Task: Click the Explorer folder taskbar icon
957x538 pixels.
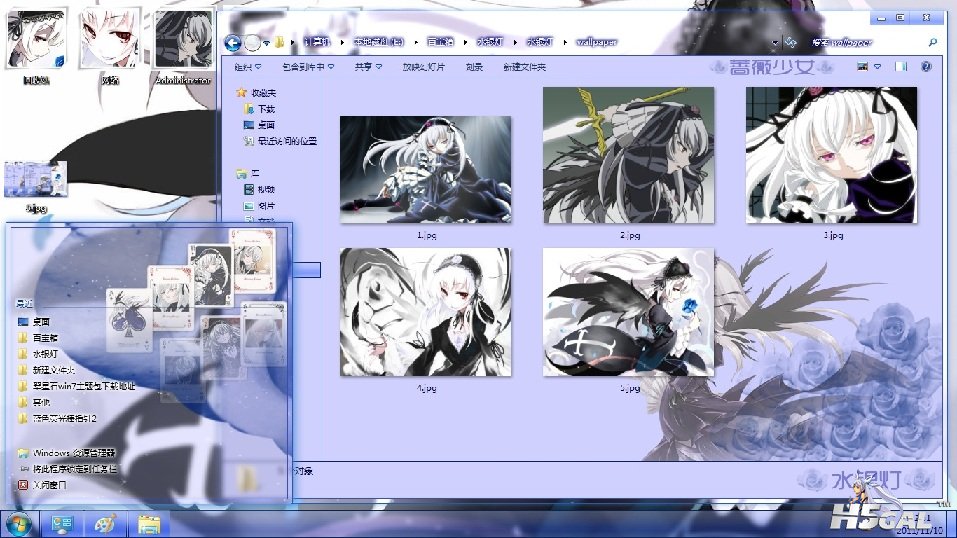Action: [148, 525]
